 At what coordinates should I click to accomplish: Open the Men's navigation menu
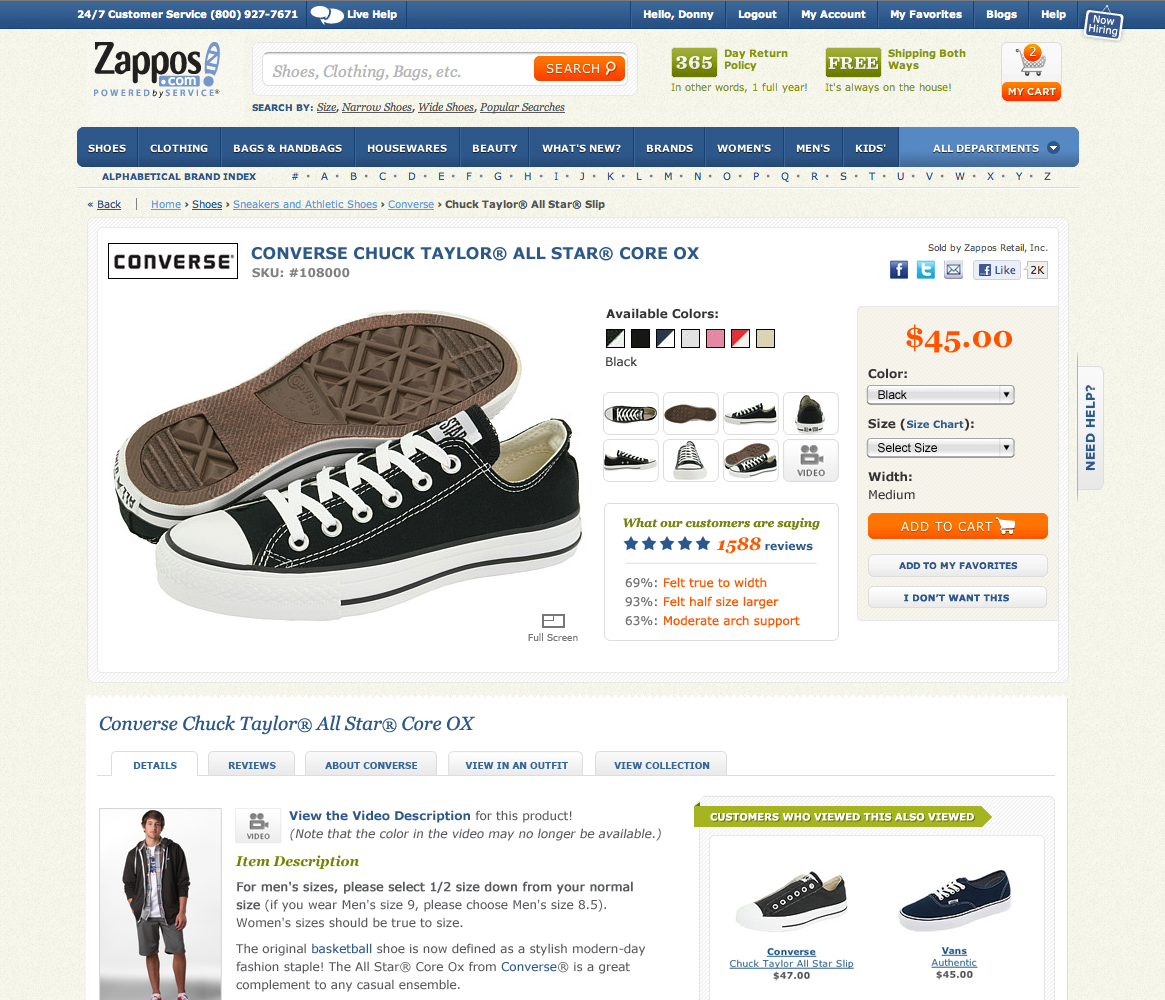click(x=813, y=148)
